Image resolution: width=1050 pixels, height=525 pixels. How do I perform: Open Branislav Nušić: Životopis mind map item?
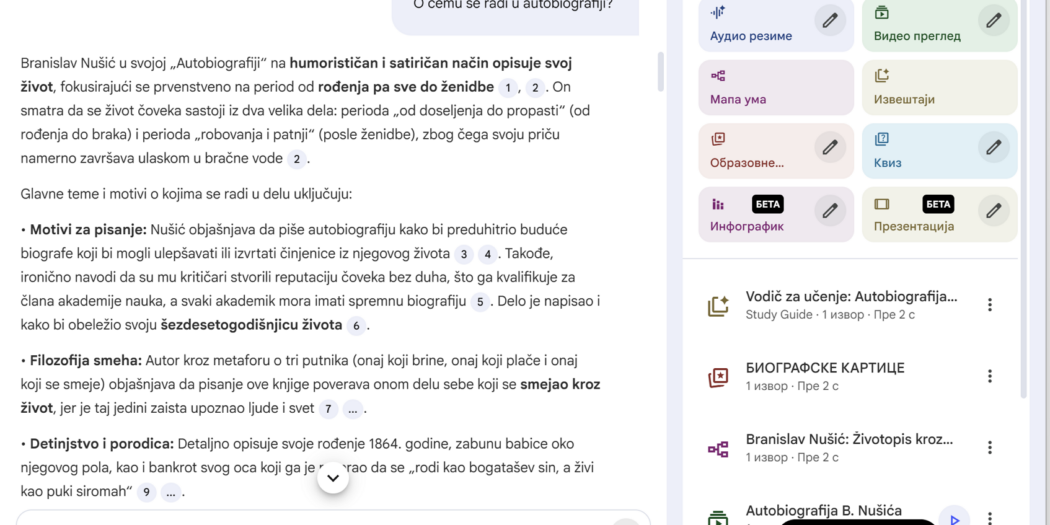[x=848, y=448]
